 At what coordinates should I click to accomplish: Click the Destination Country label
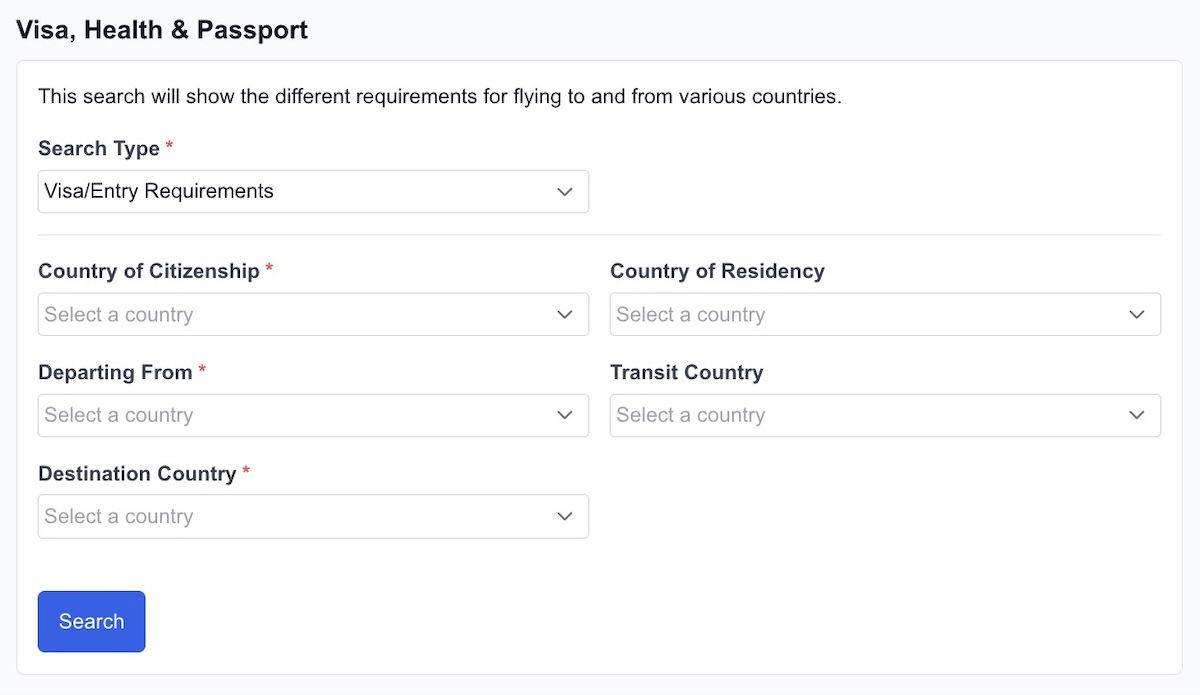click(137, 473)
